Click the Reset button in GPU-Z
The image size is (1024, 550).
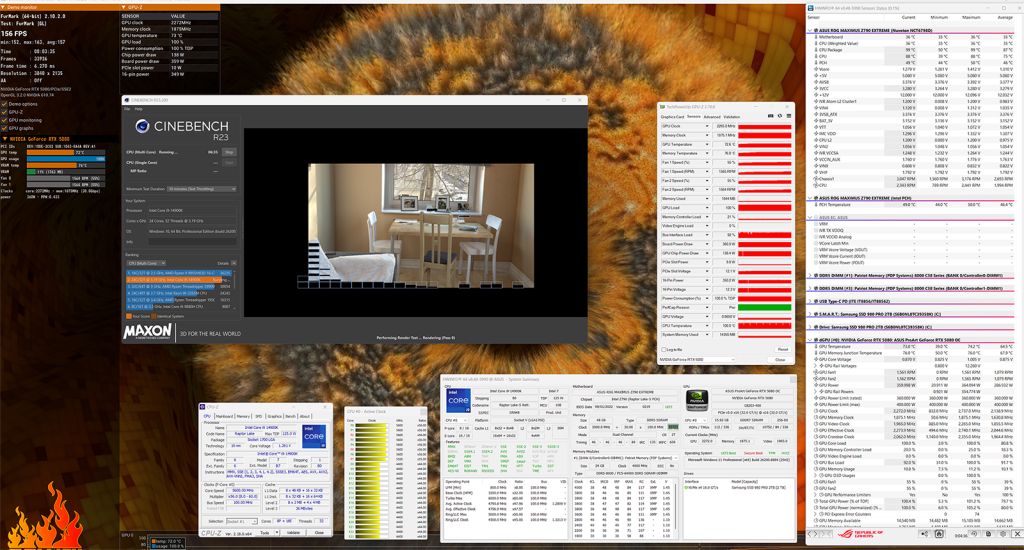[782, 349]
